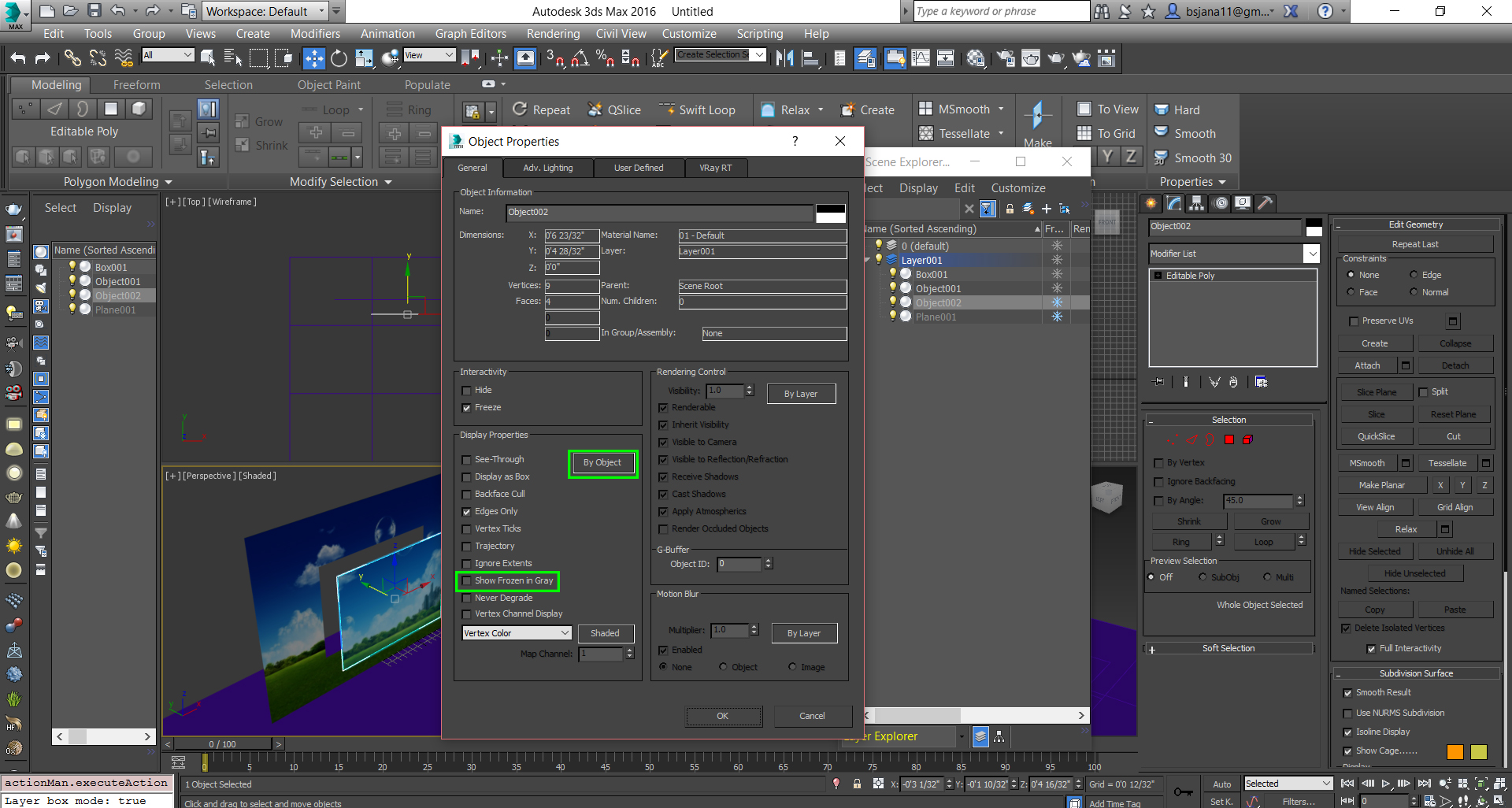Open the Selected key filter dropdown
The width and height of the screenshot is (1512, 808).
pyautogui.click(x=1288, y=784)
